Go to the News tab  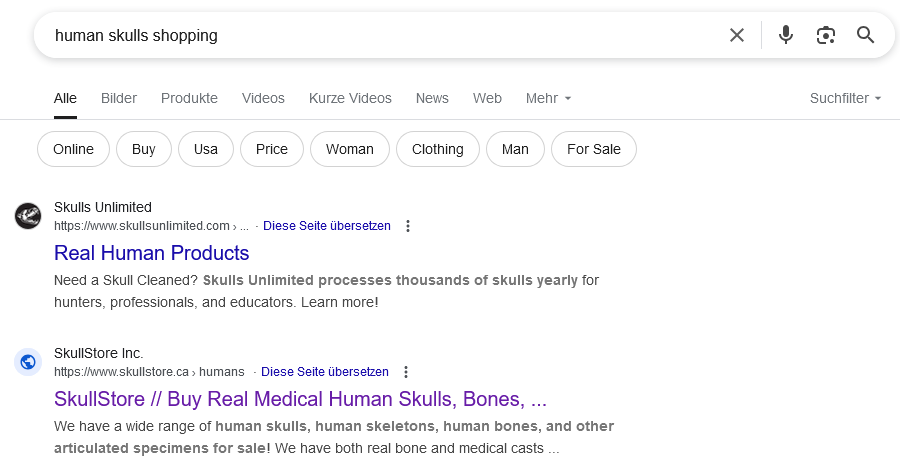pyautogui.click(x=432, y=98)
